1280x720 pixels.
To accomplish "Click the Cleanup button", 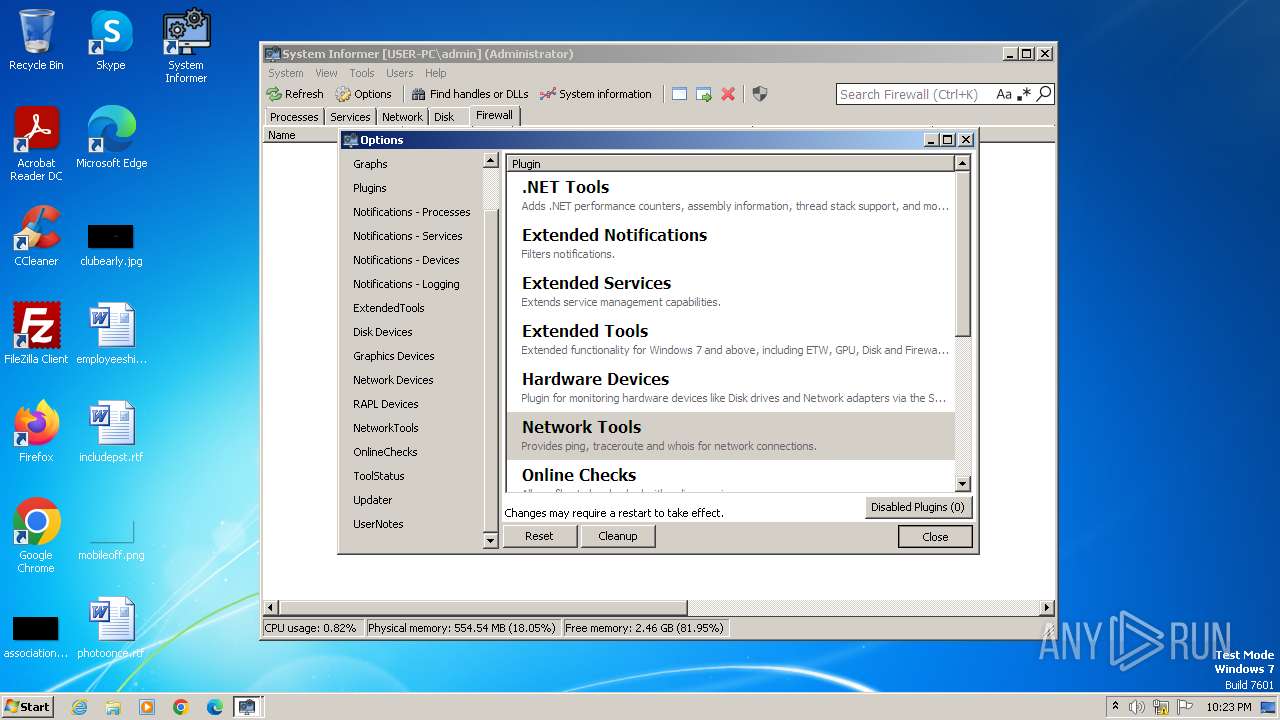I will tap(618, 536).
